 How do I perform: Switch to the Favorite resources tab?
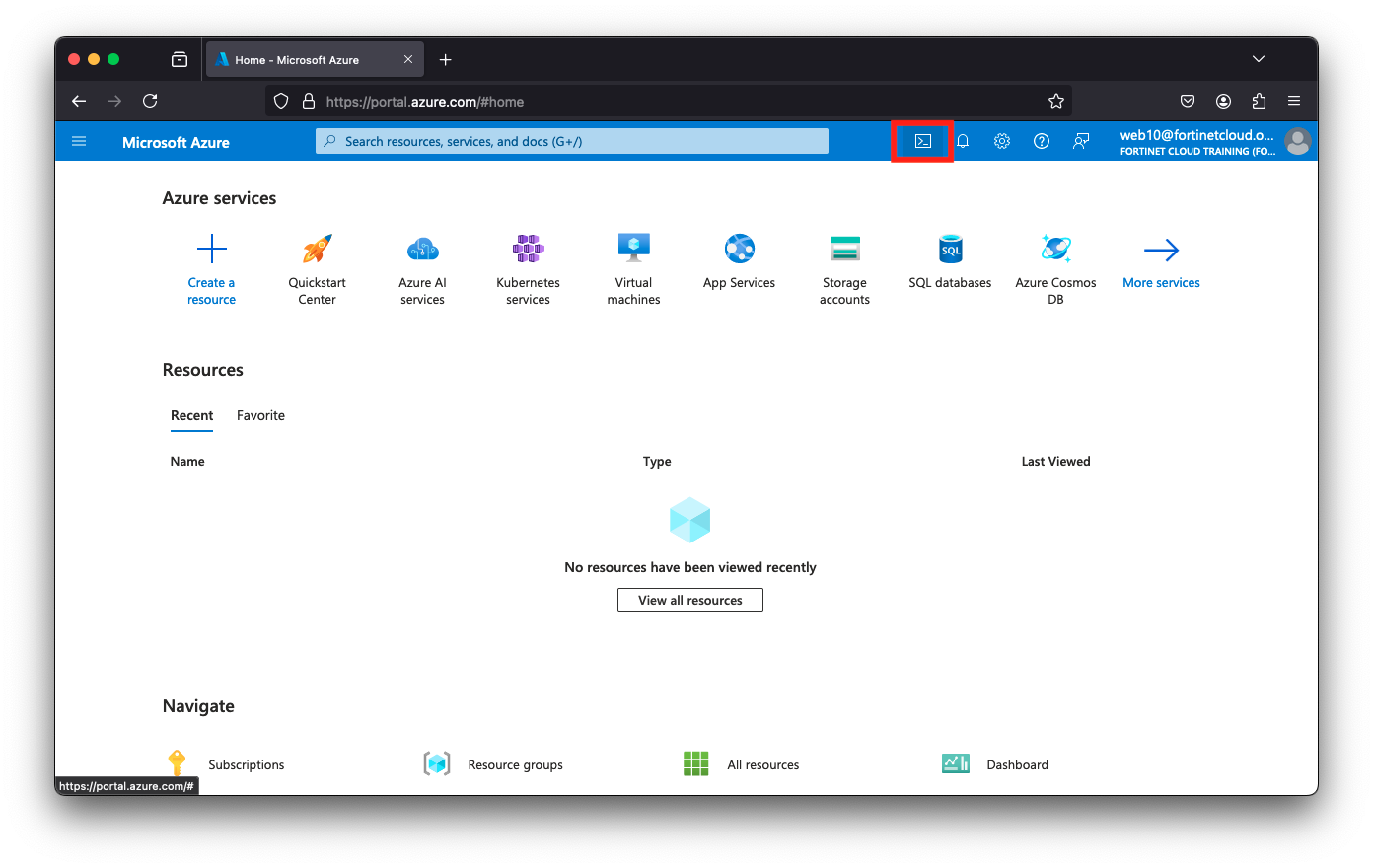click(x=260, y=415)
